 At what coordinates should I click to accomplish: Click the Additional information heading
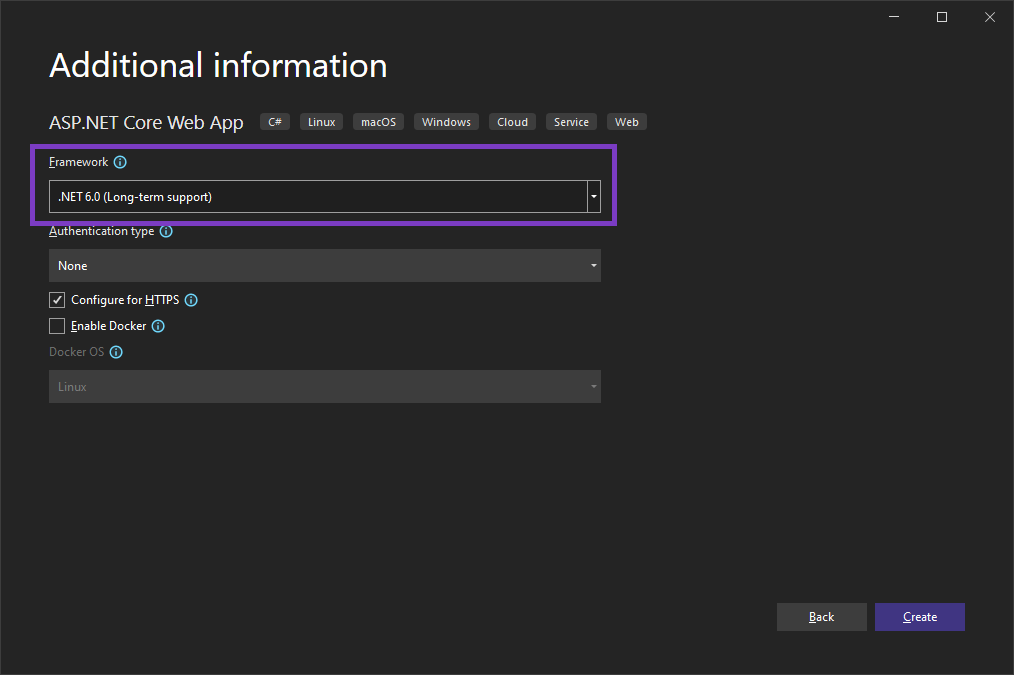[218, 66]
